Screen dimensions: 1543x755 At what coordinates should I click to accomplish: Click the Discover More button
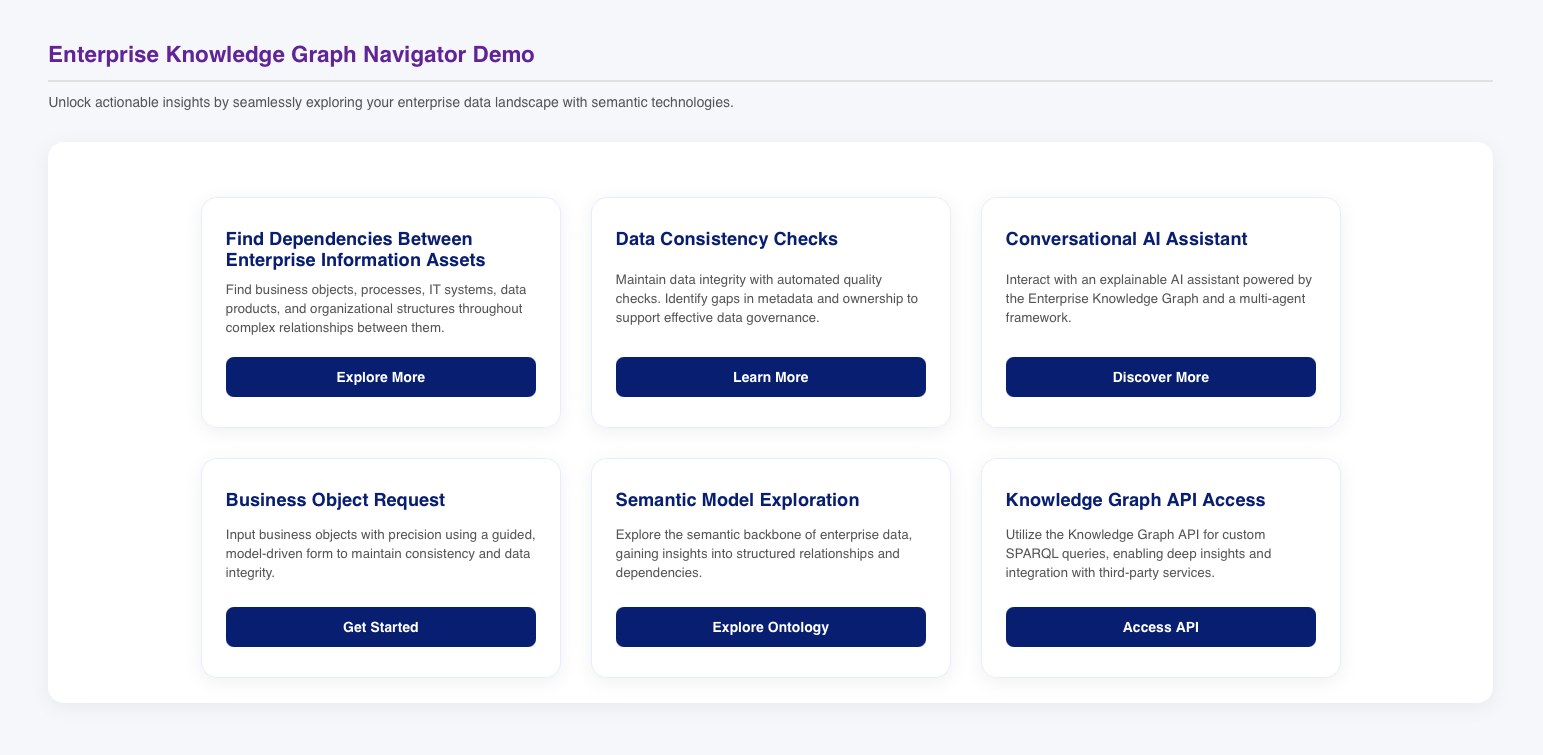pyautogui.click(x=1160, y=377)
